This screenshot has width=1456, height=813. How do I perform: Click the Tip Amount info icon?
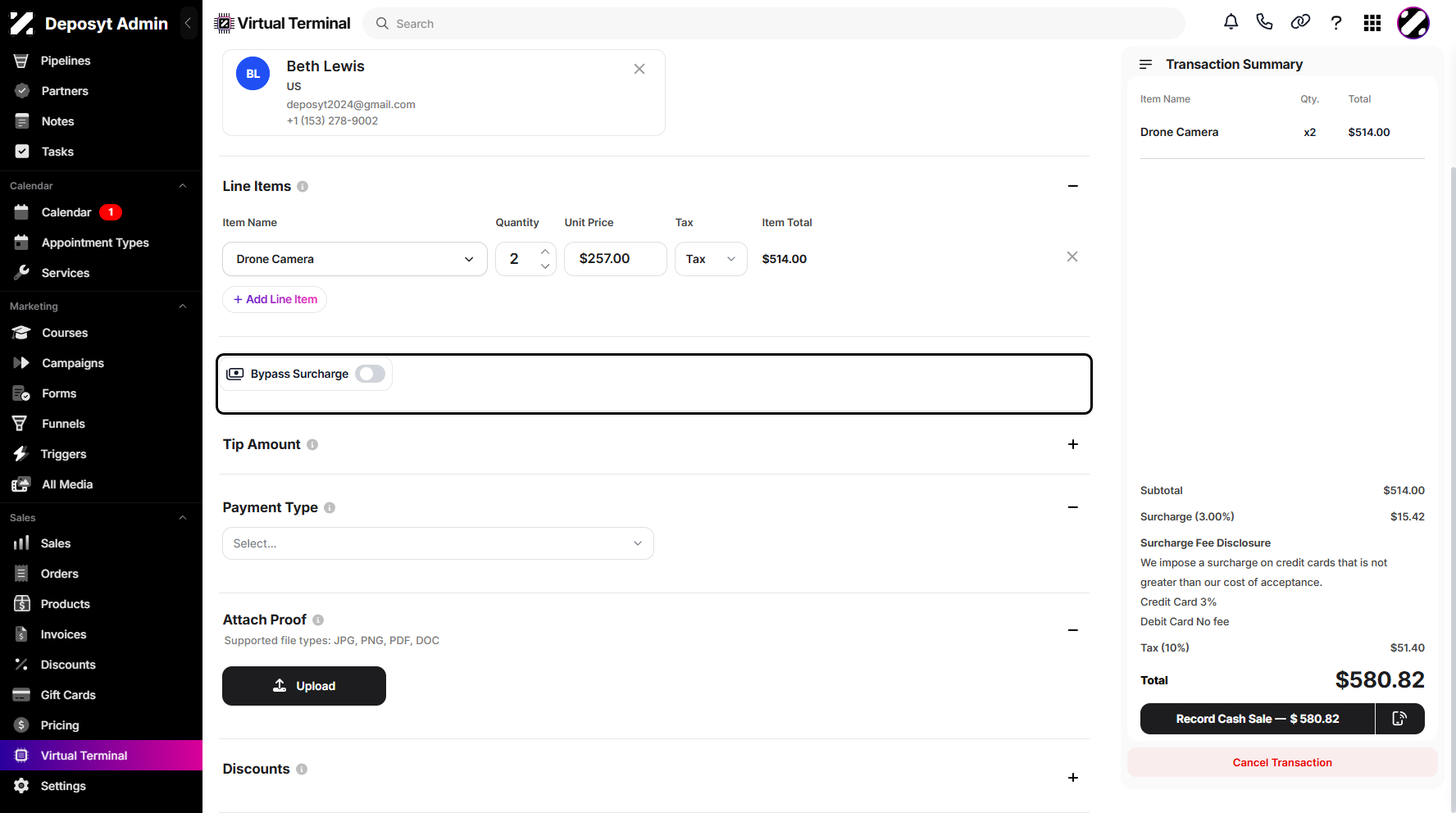tap(312, 444)
